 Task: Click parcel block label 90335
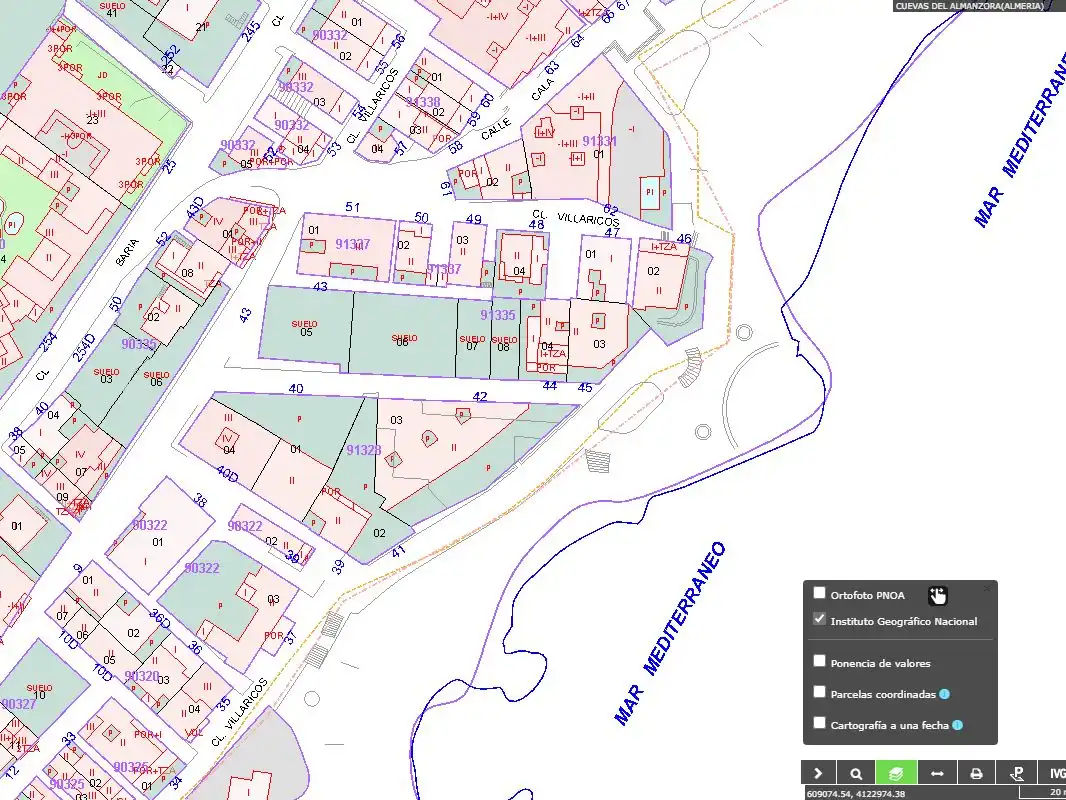139,344
